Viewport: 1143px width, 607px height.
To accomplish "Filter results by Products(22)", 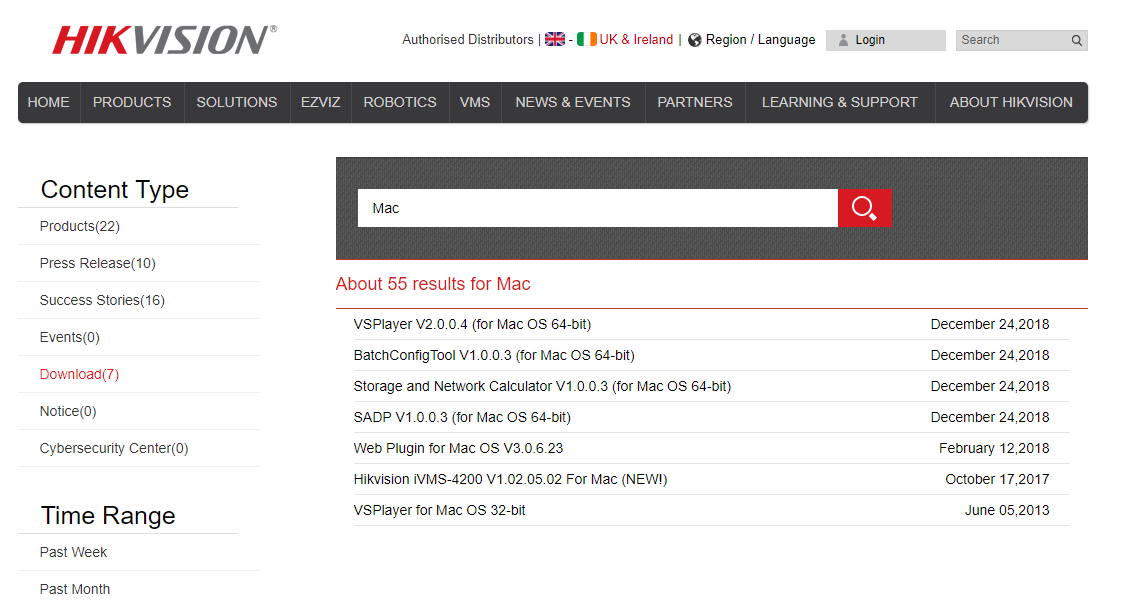I will 80,226.
